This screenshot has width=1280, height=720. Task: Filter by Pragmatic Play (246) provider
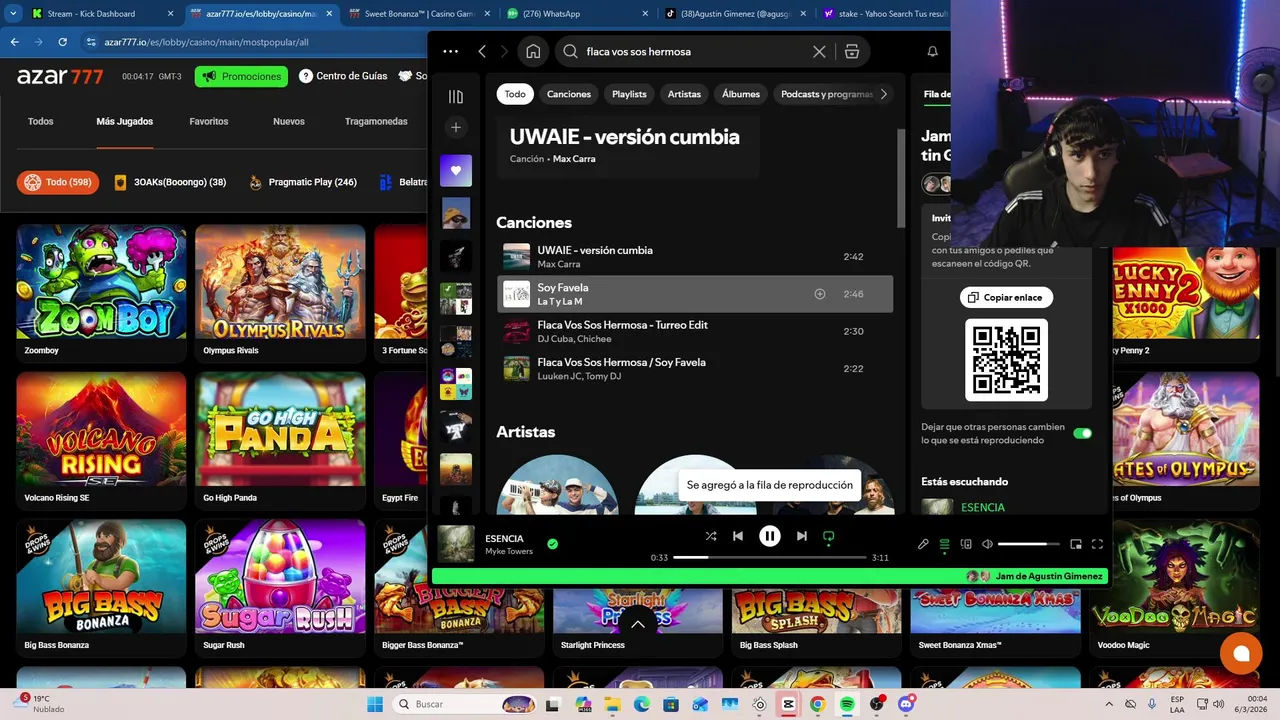click(303, 182)
